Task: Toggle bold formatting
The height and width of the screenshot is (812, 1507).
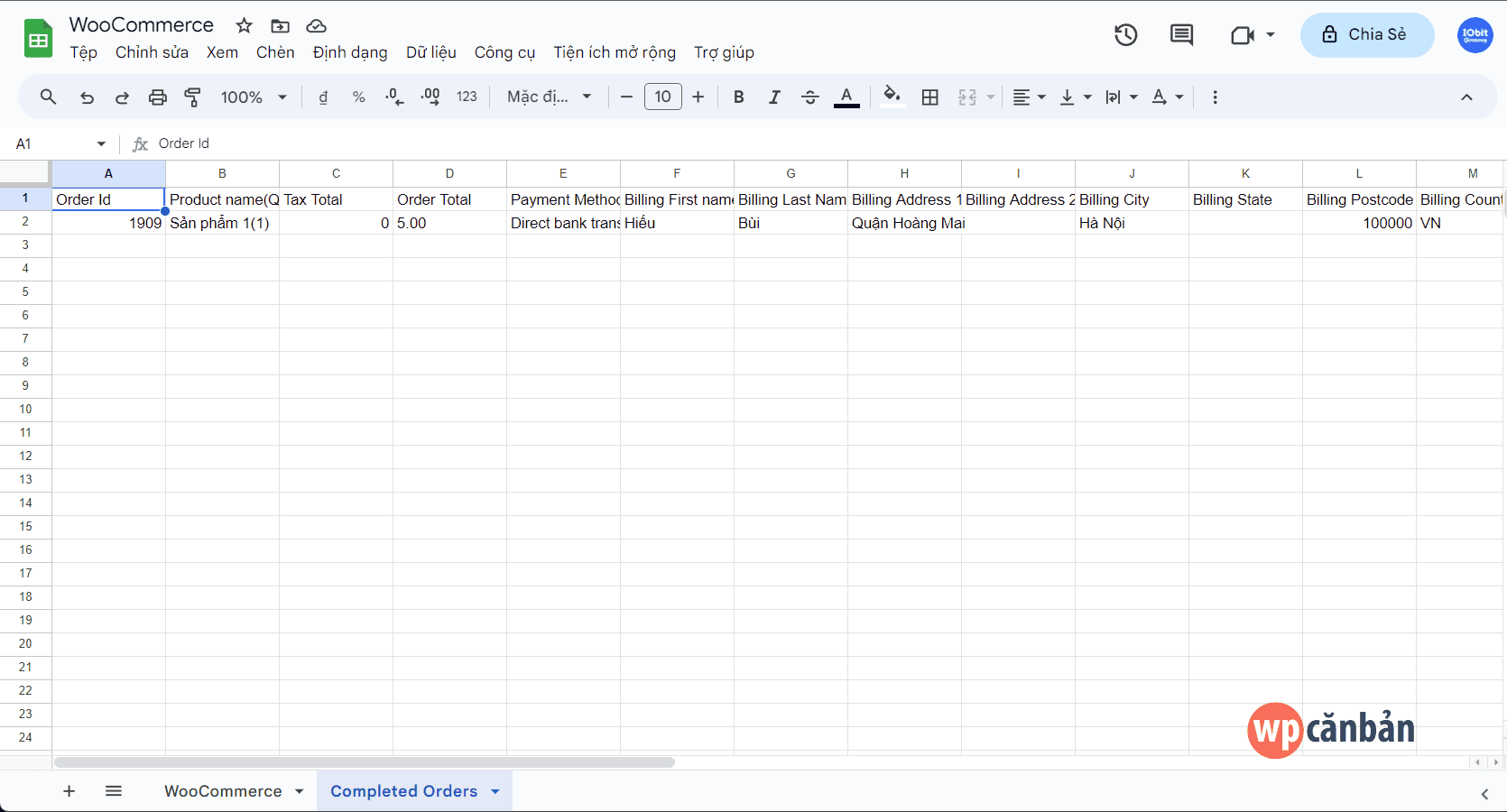Action: 738,97
